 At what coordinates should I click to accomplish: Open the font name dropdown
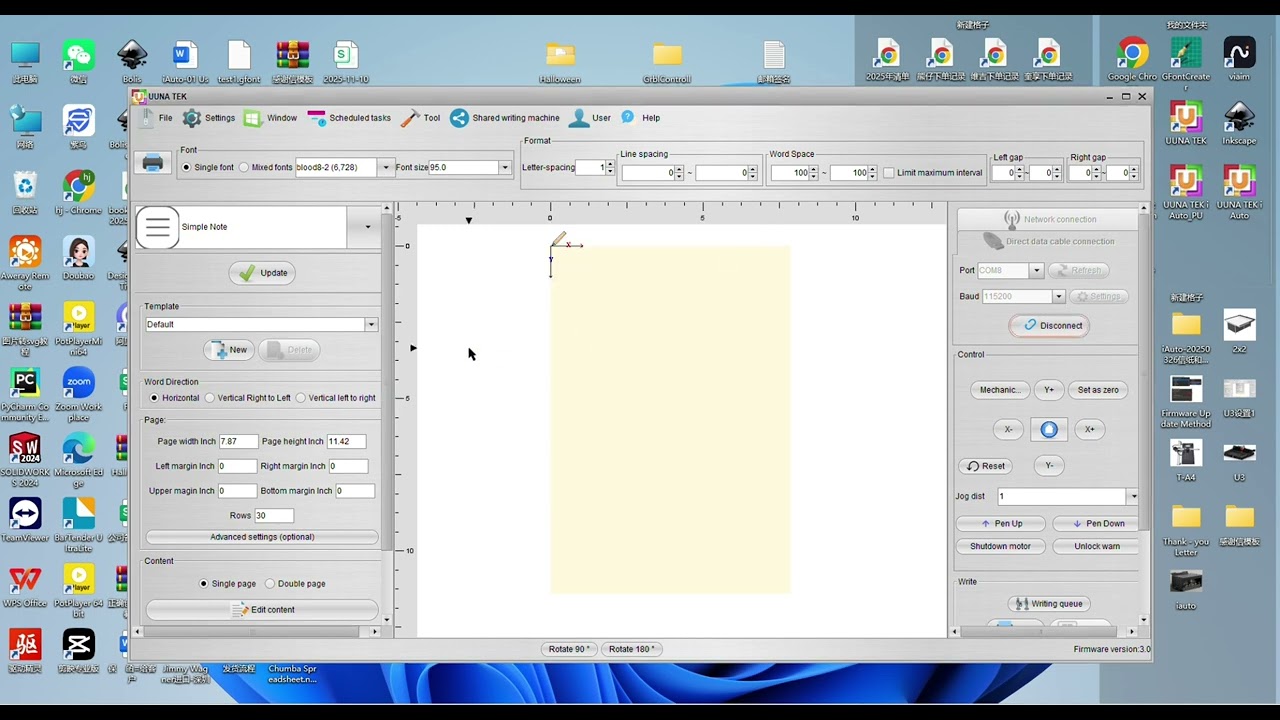pos(385,168)
